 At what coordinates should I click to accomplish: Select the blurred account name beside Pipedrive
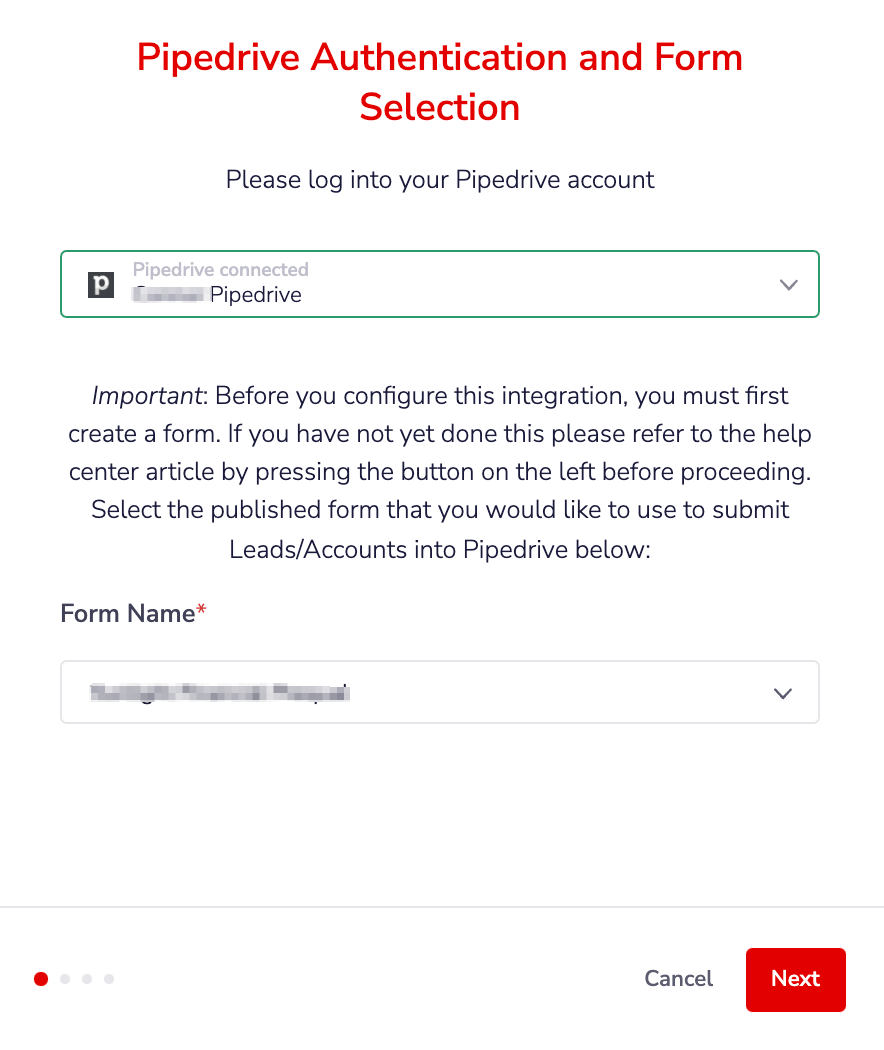click(169, 295)
